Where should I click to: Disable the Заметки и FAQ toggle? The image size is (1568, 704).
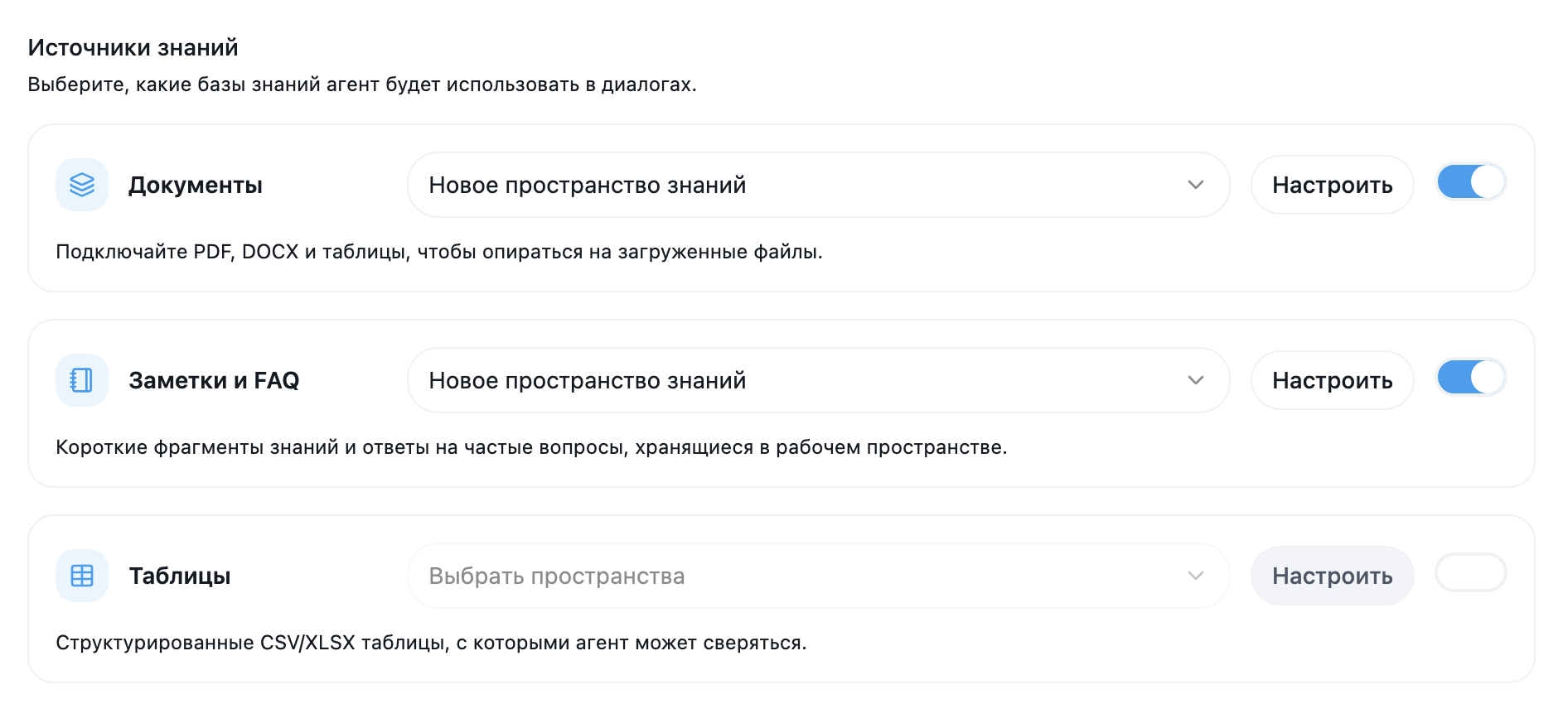point(1470,377)
